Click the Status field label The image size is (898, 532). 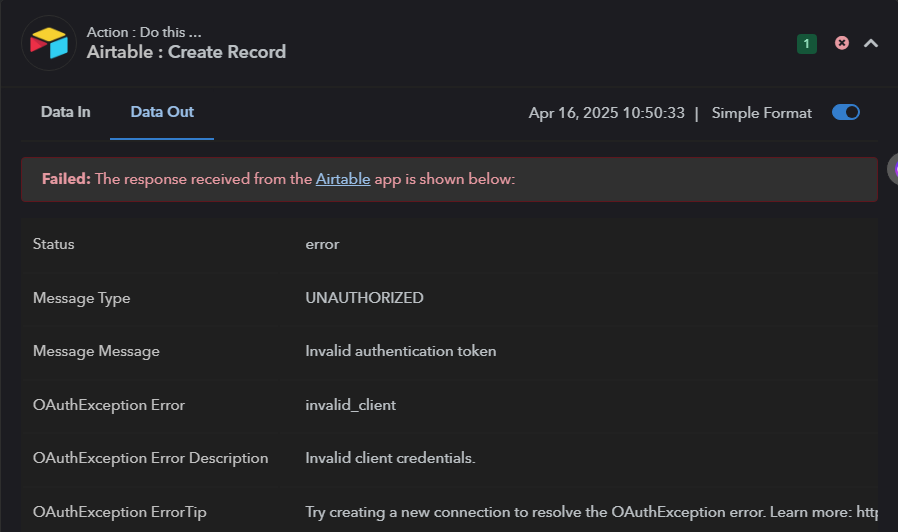[x=53, y=244]
